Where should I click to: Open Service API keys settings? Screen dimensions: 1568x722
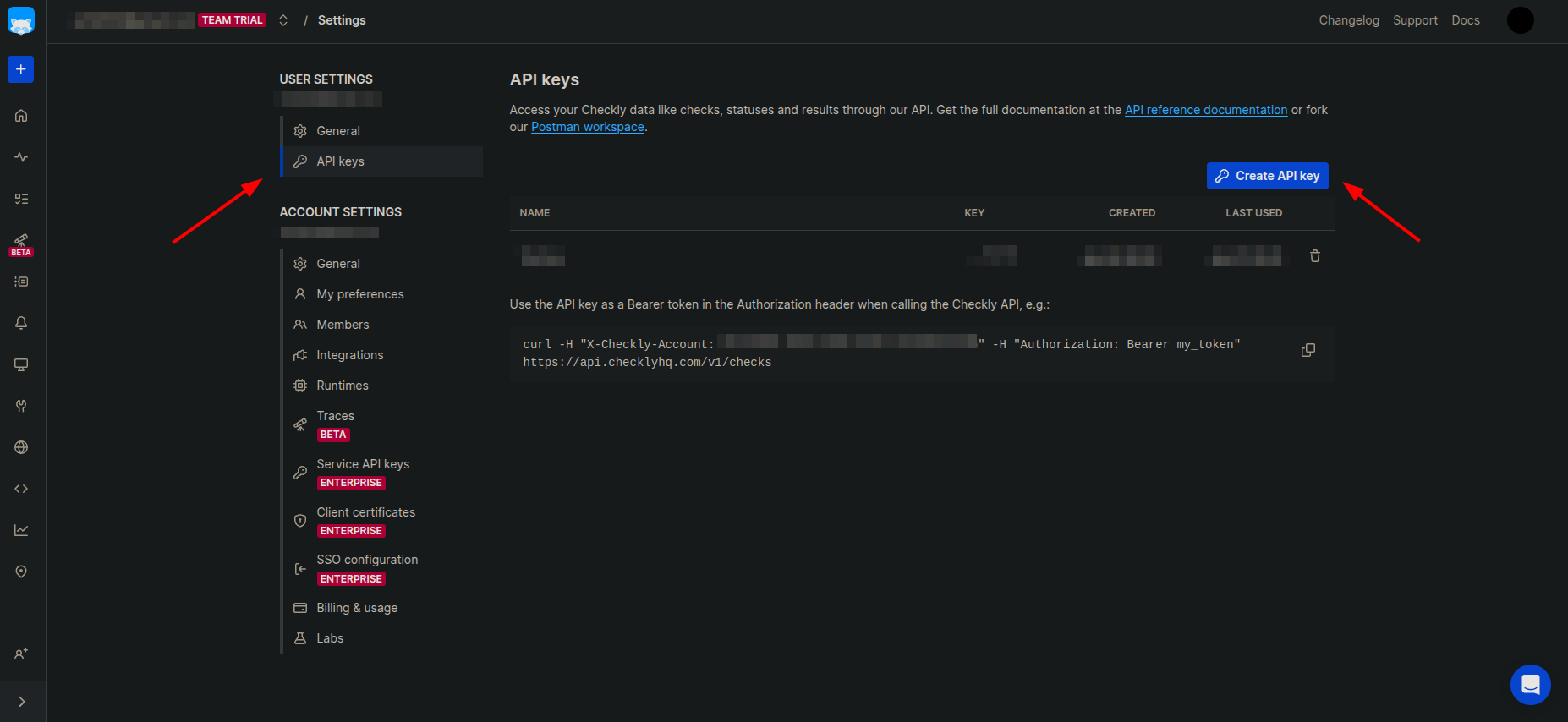click(x=382, y=473)
